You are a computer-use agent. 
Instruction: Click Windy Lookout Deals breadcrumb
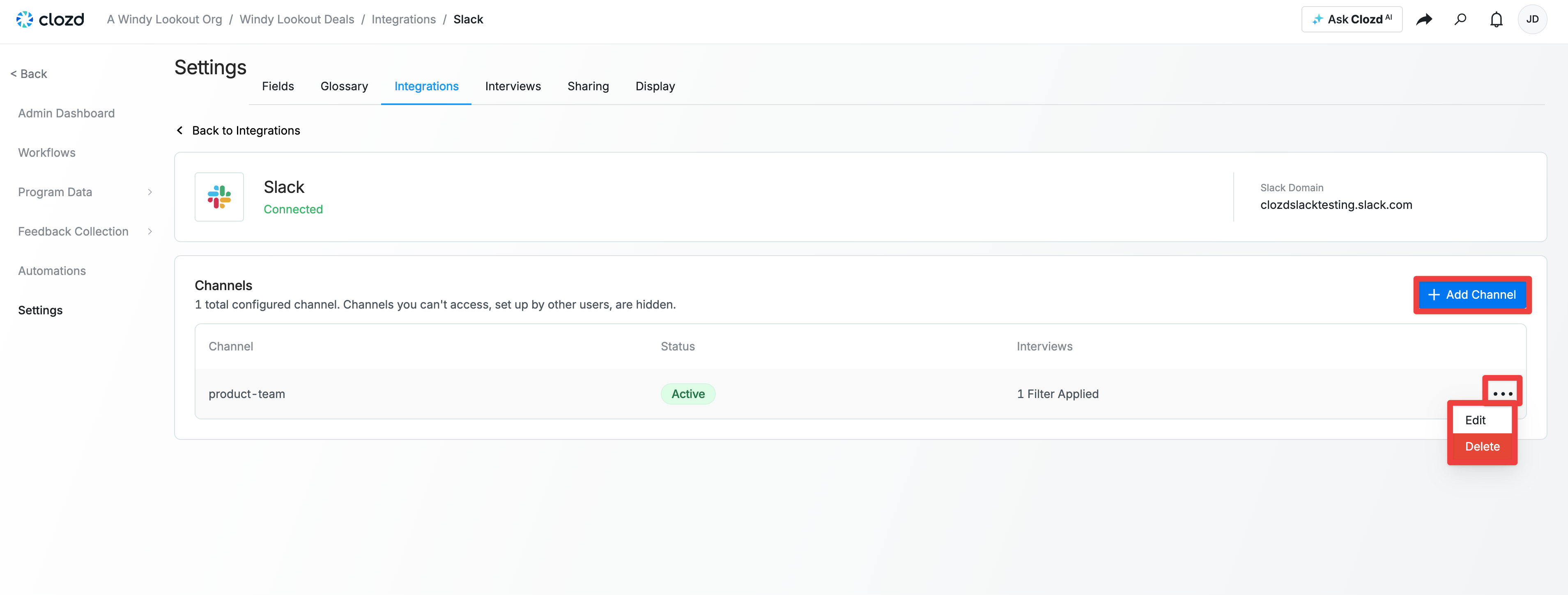pos(297,19)
